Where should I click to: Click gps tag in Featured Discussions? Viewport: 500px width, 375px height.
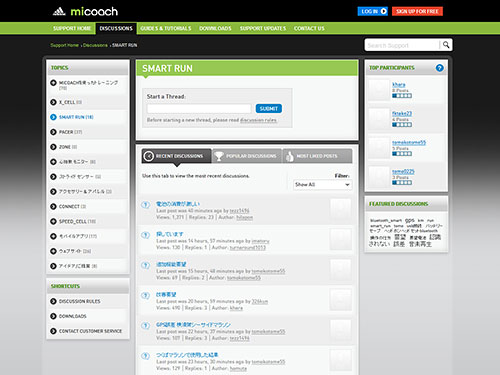(x=410, y=220)
